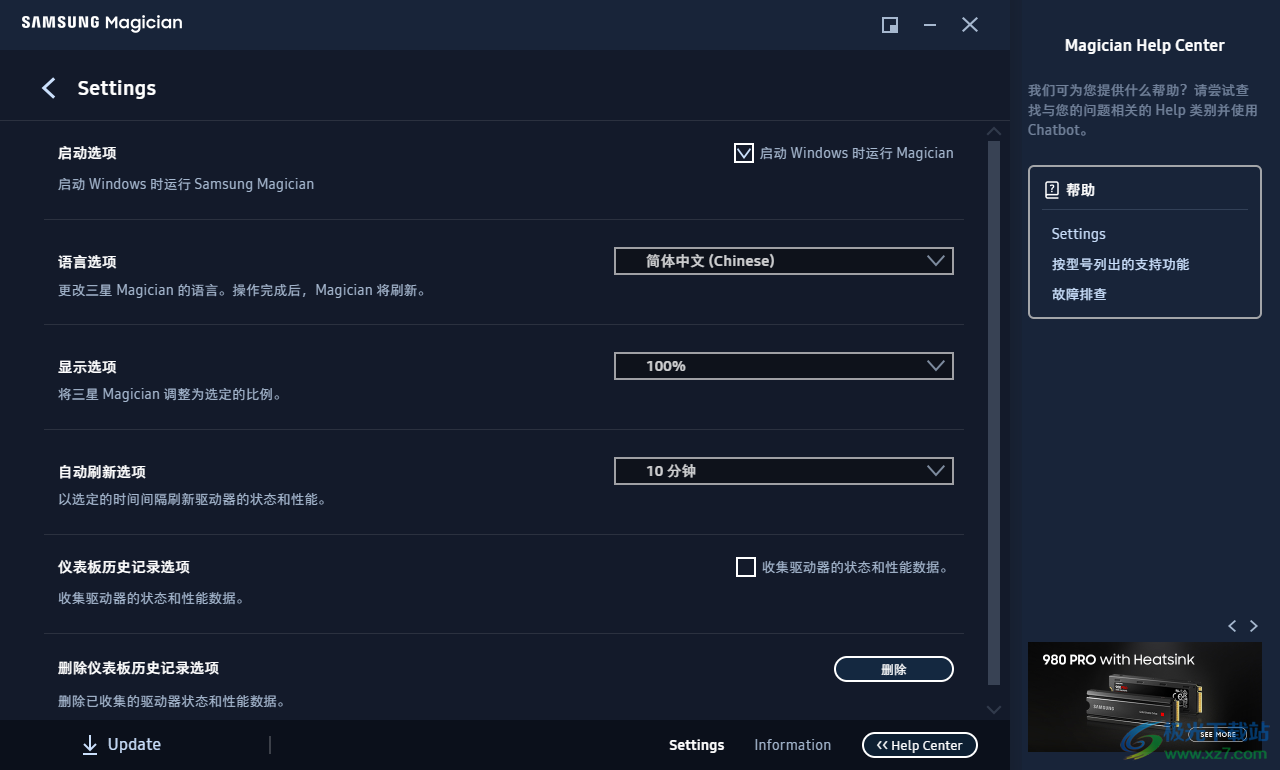Click the 删除 button to delete history
The width and height of the screenshot is (1280, 770).
893,669
